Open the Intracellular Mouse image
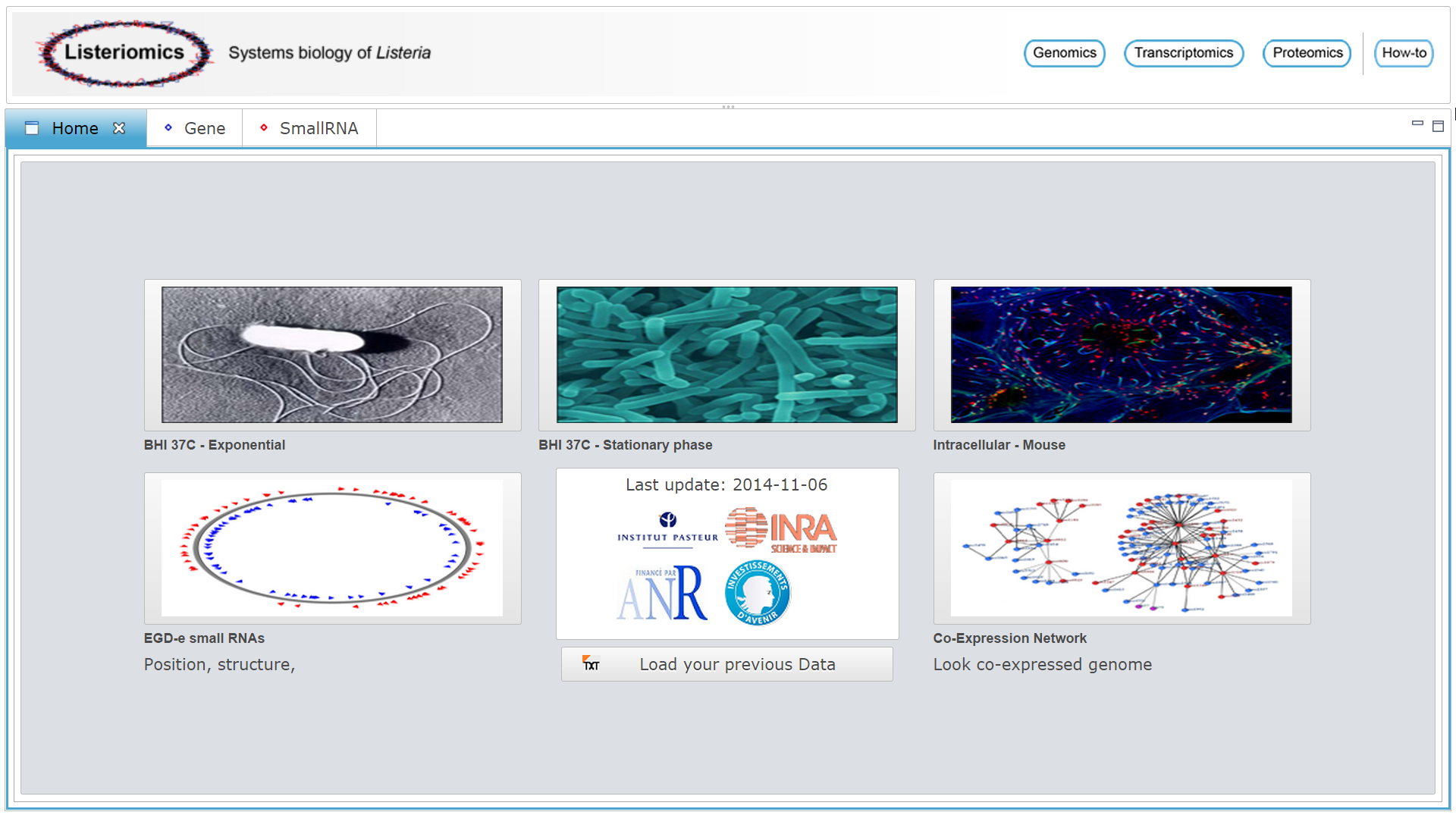The image size is (1456, 815). pyautogui.click(x=1121, y=355)
